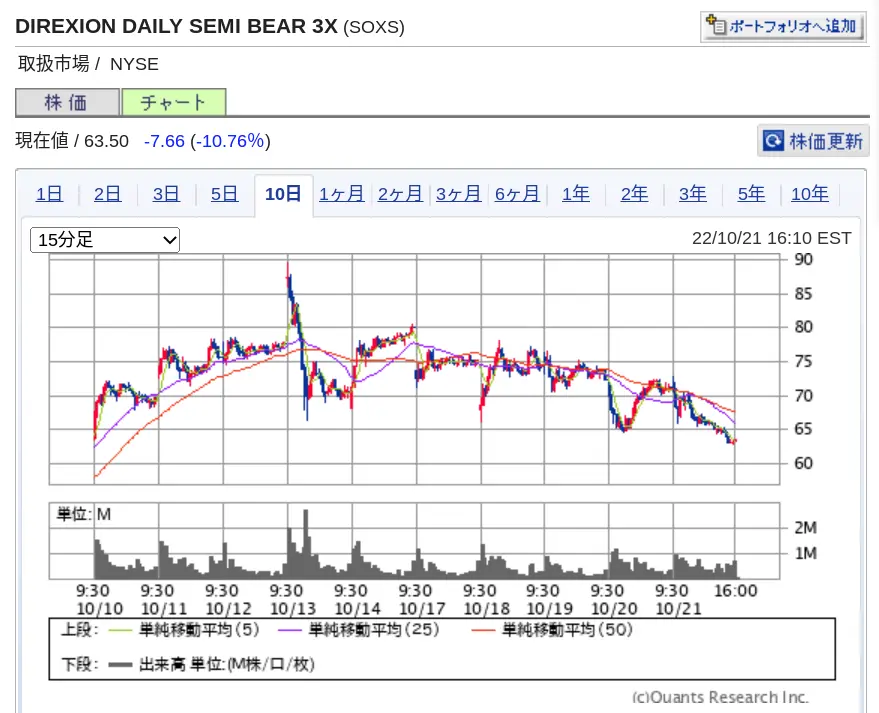View the 5年 chart range

pyautogui.click(x=751, y=194)
